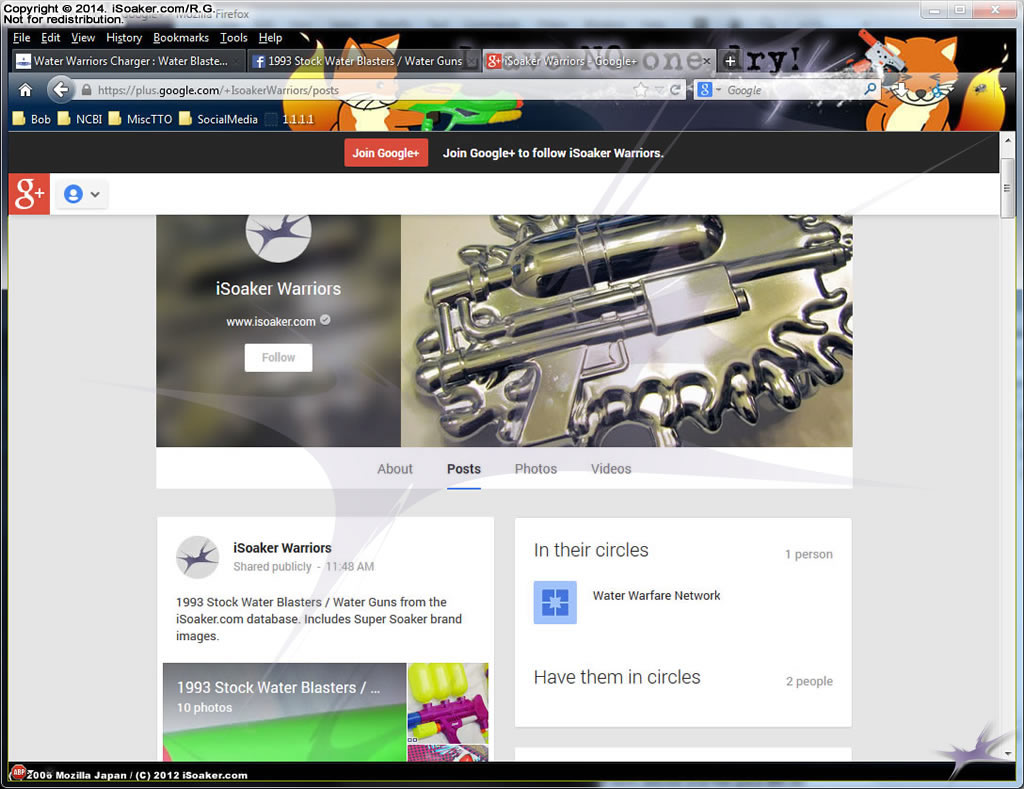Screen dimensions: 1024x789
Task: Open the NCBI bookmarks folder
Action: [x=80, y=119]
